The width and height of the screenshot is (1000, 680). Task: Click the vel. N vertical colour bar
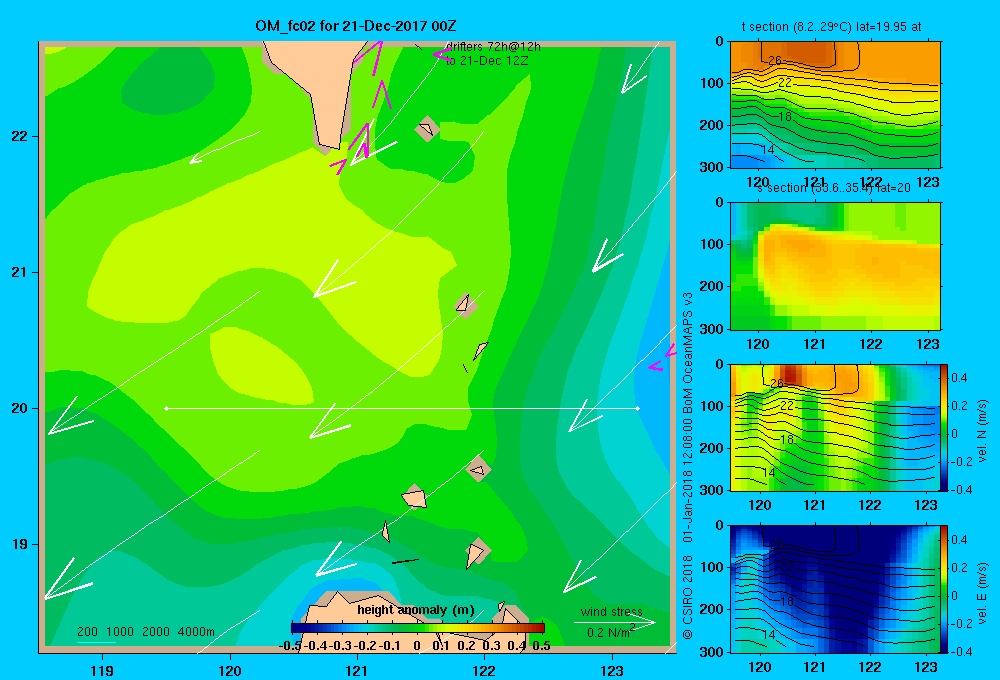944,427
